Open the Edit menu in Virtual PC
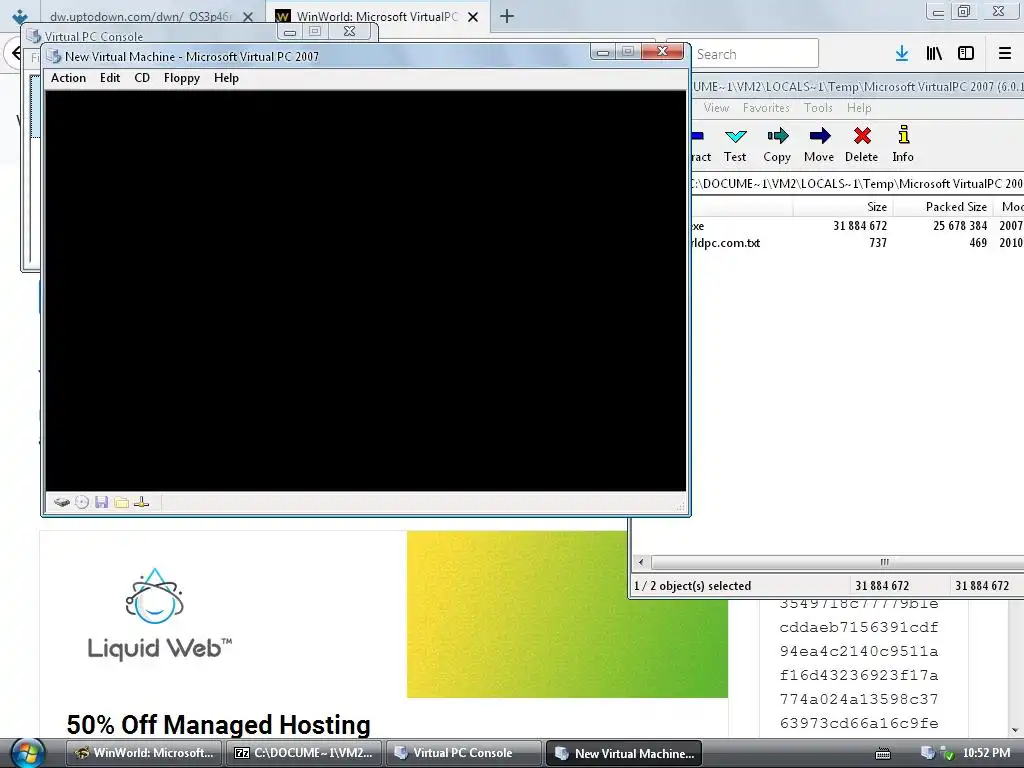 [x=110, y=78]
